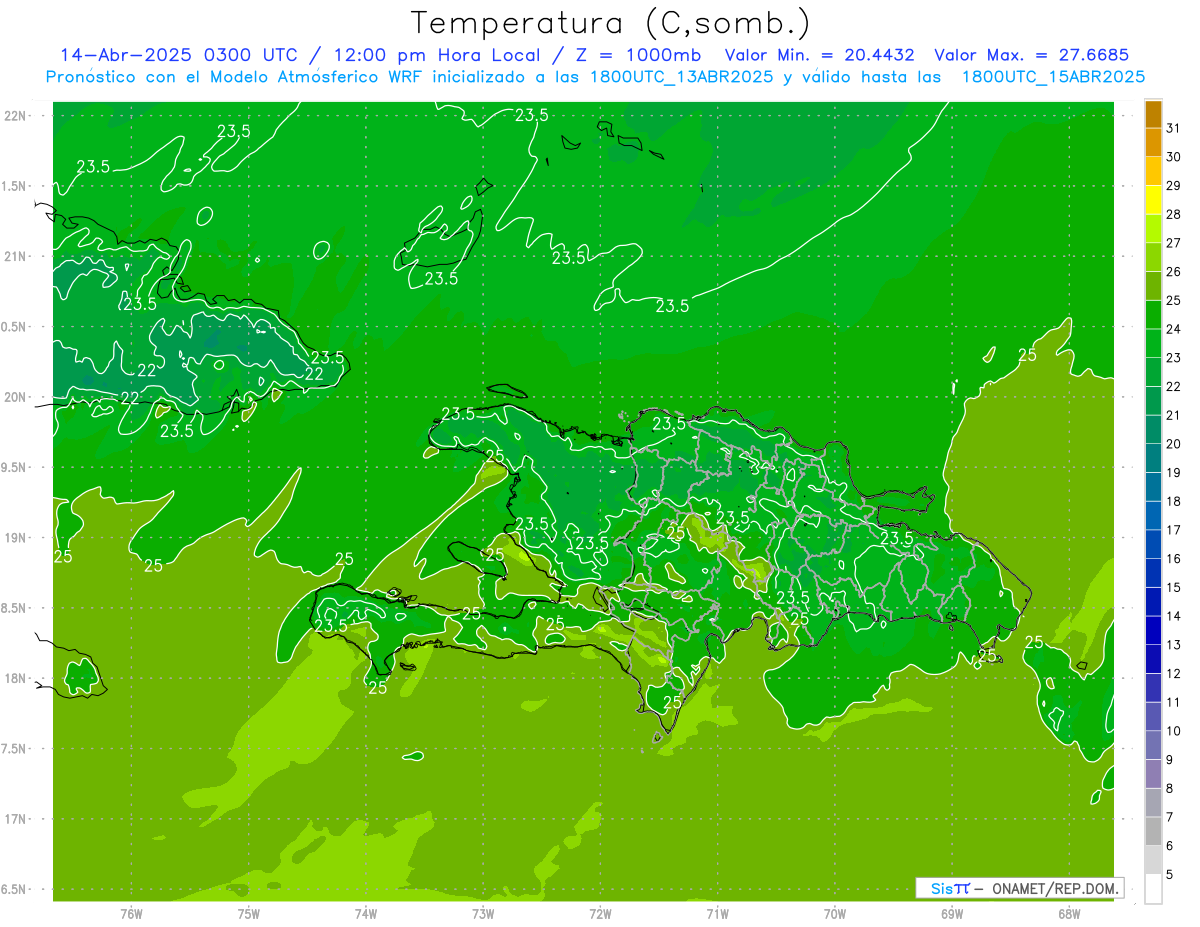Viewport: 1200px width, 927px height.
Task: Select the dark blue swatch between 13 and 14
Action: click(1153, 630)
